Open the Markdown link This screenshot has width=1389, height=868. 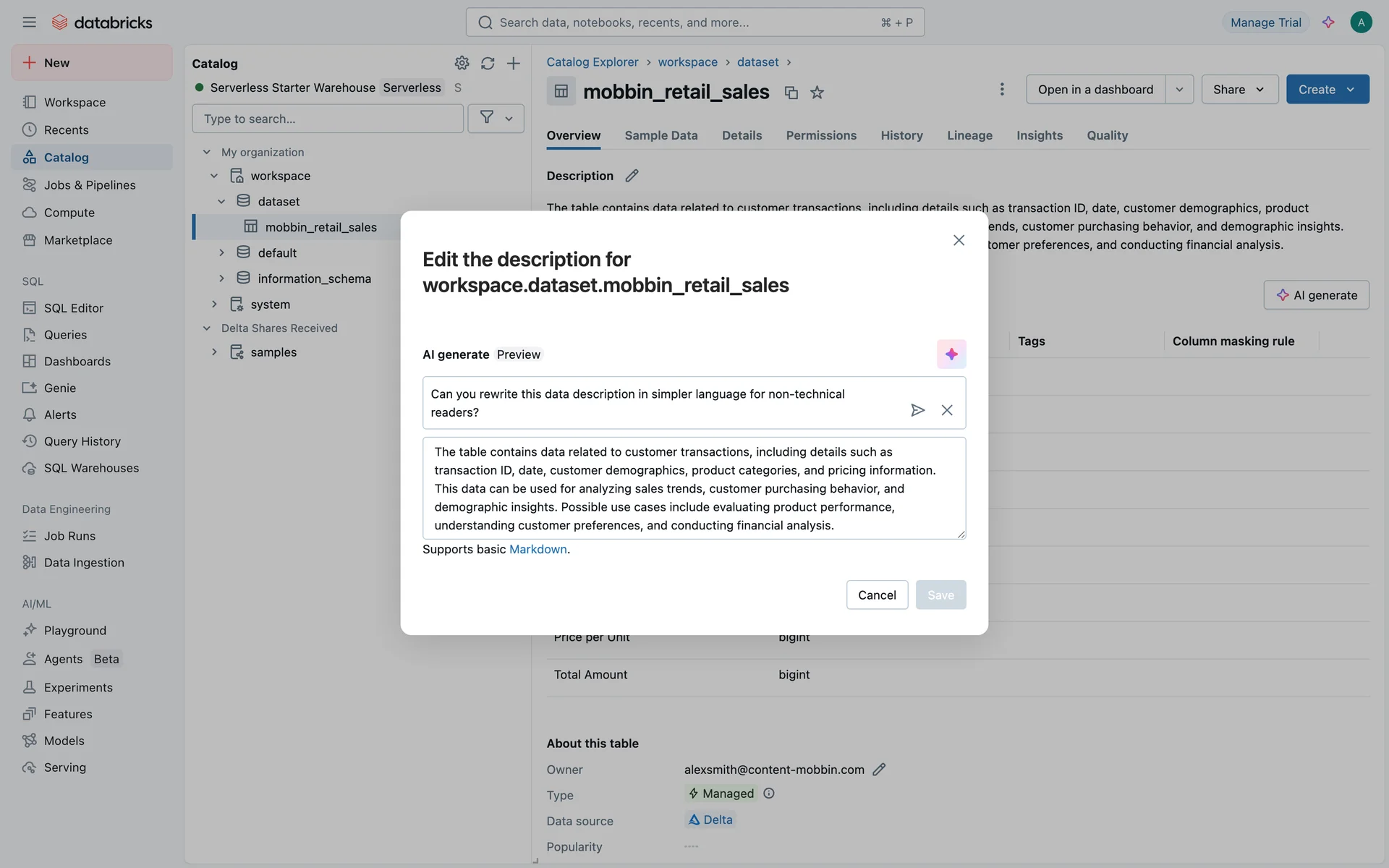[x=538, y=549]
